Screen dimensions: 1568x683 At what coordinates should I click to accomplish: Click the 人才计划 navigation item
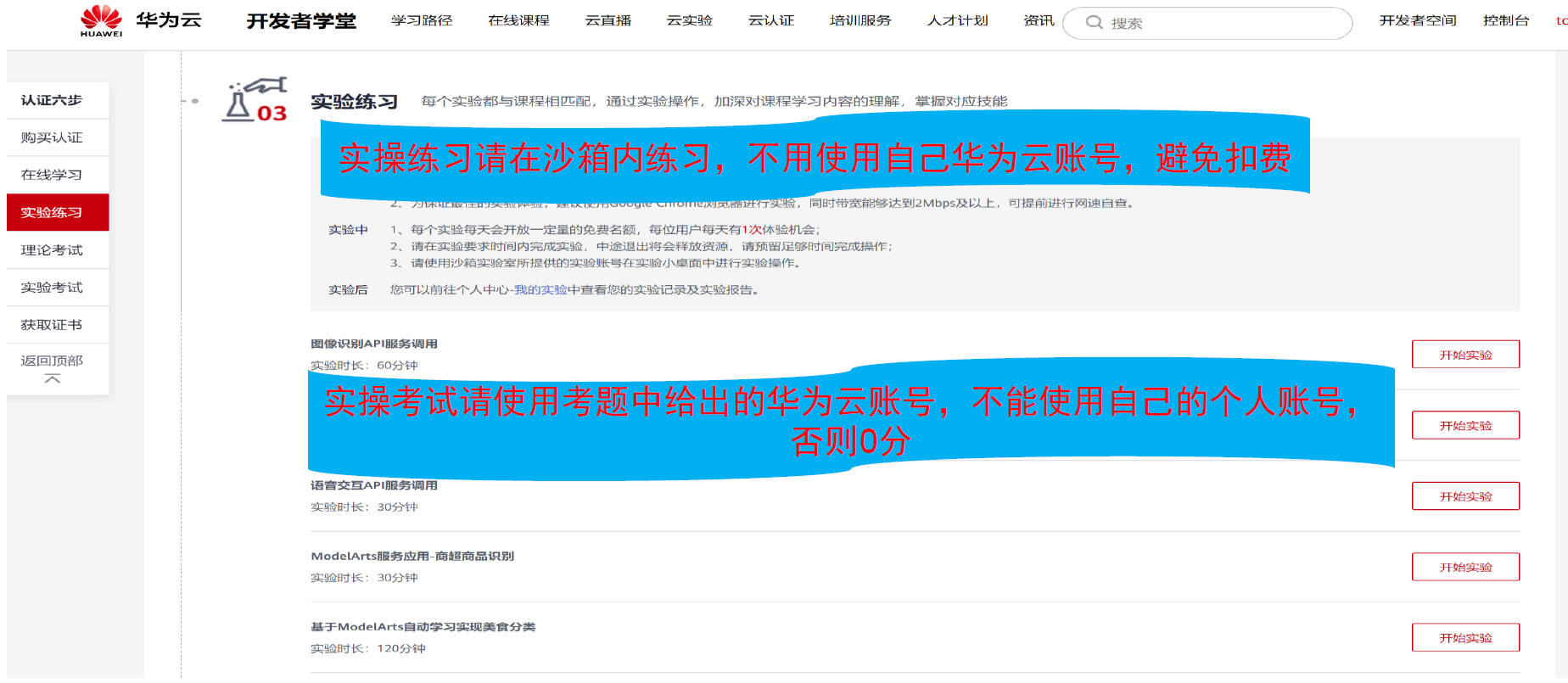[958, 20]
